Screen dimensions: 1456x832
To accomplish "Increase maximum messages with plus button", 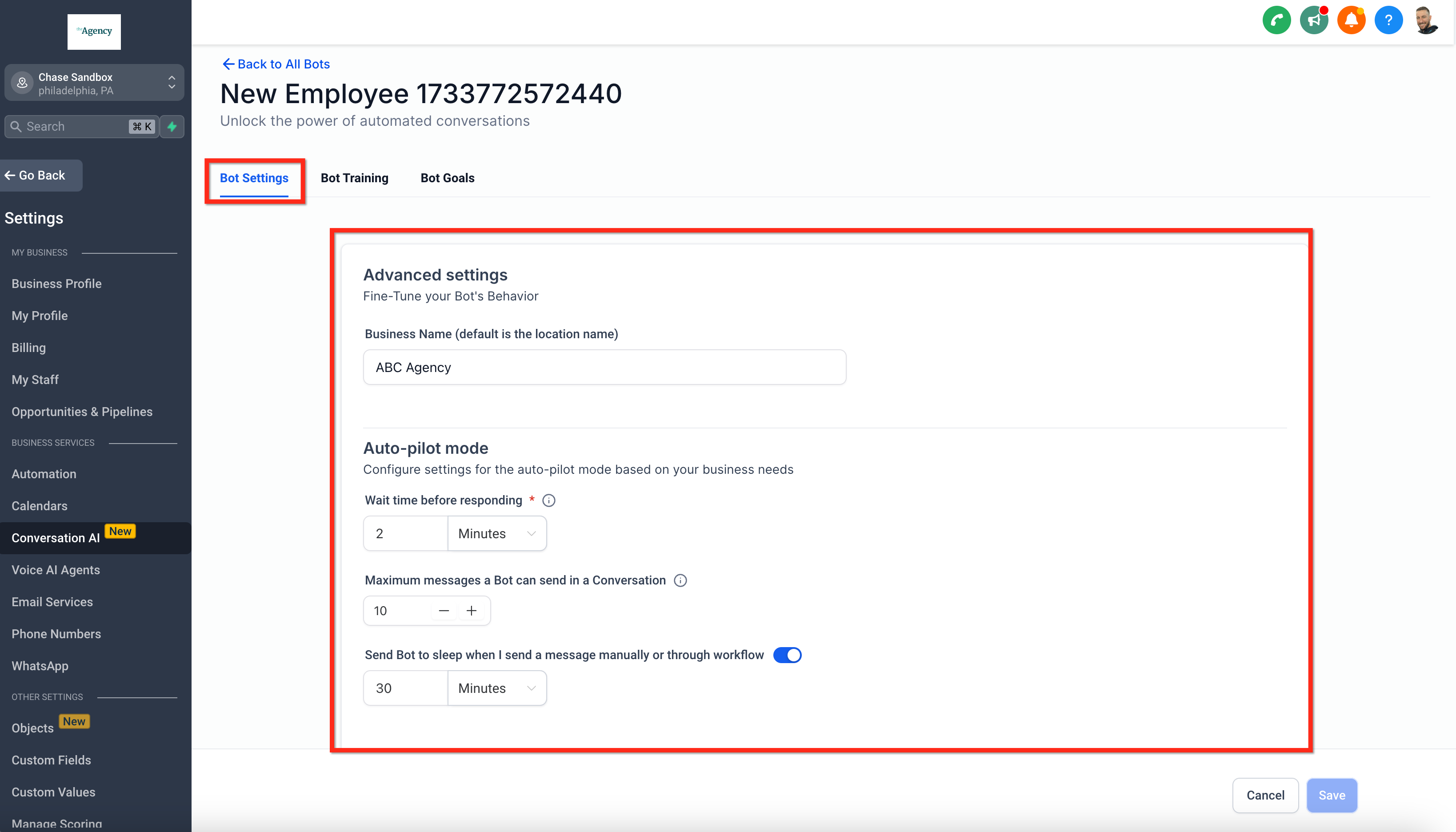I will (472, 611).
